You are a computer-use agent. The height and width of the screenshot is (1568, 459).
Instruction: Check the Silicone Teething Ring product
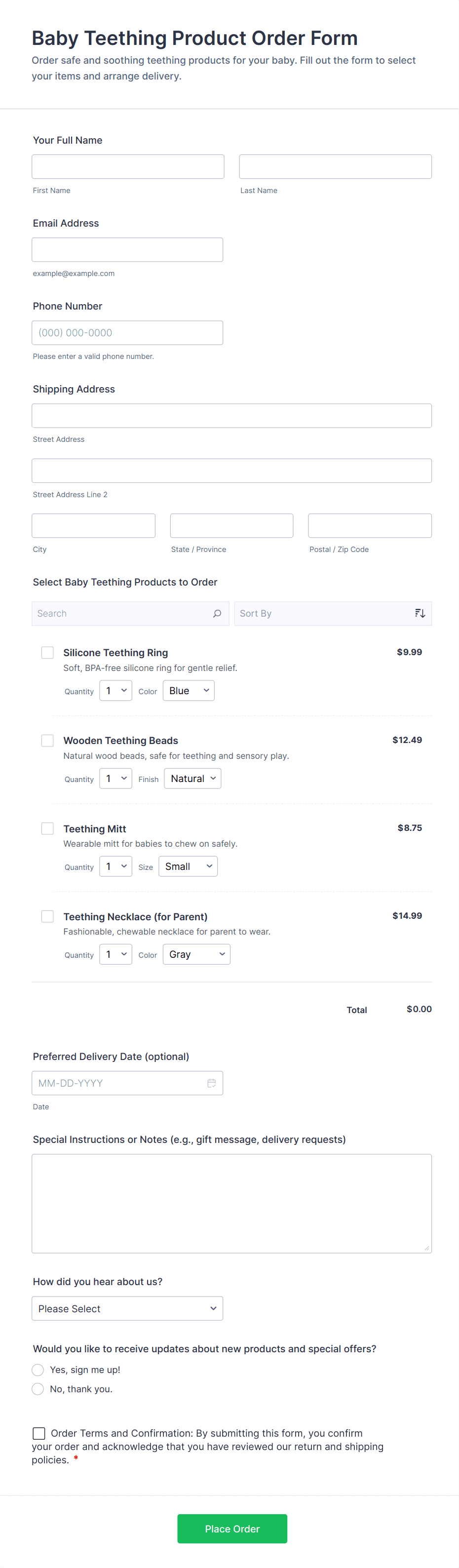(47, 653)
